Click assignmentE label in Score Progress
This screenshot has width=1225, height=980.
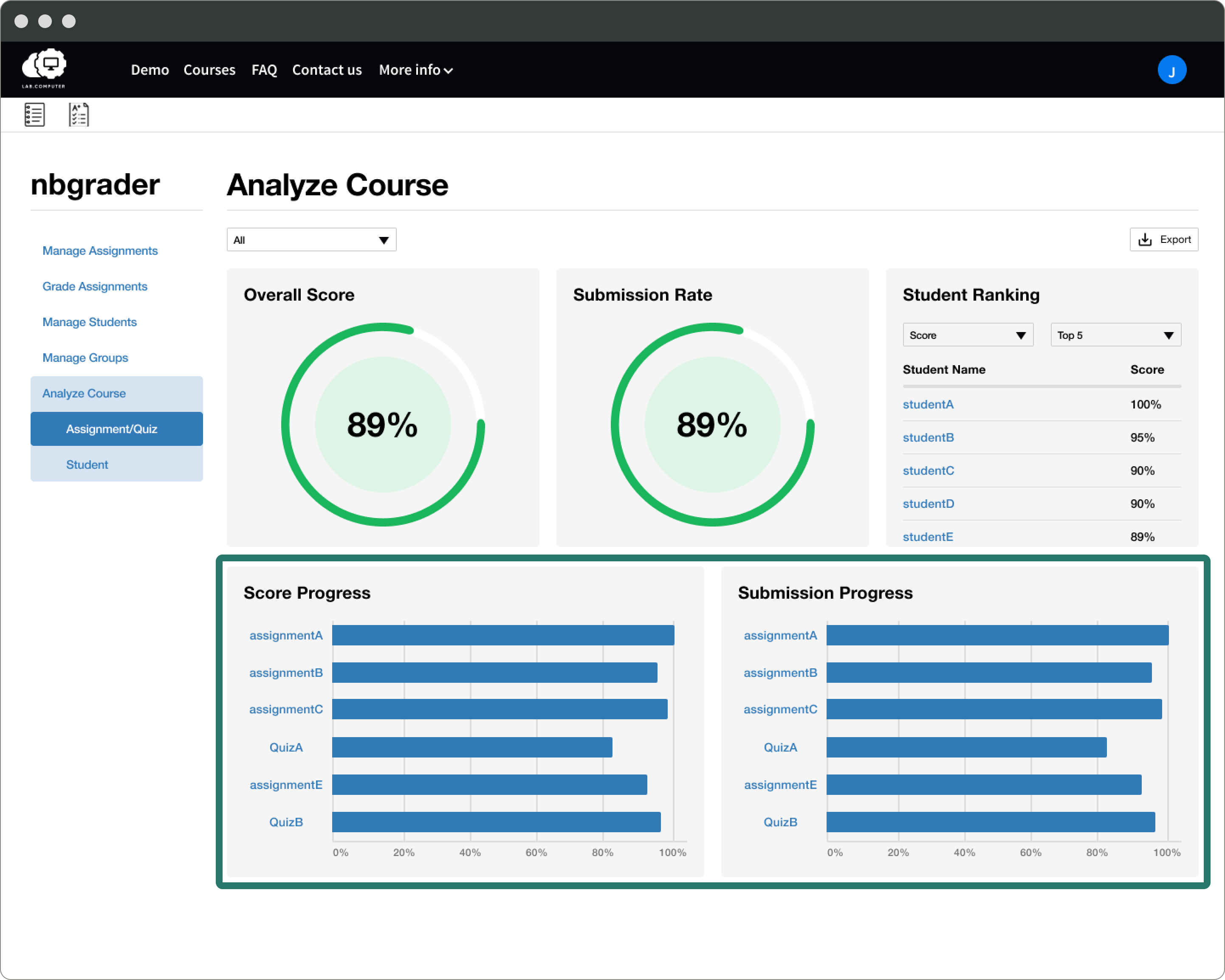(x=286, y=785)
